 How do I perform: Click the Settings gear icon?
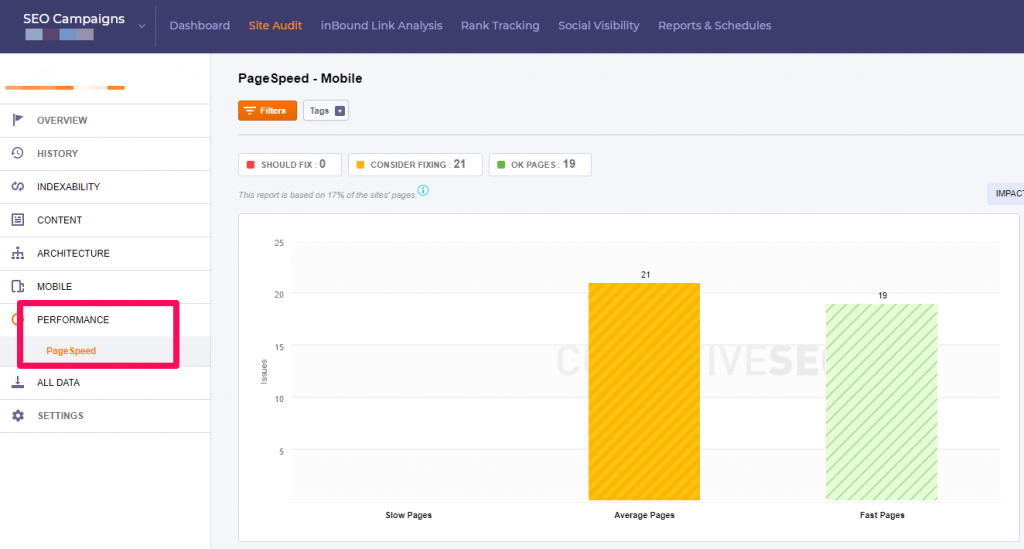tap(18, 415)
